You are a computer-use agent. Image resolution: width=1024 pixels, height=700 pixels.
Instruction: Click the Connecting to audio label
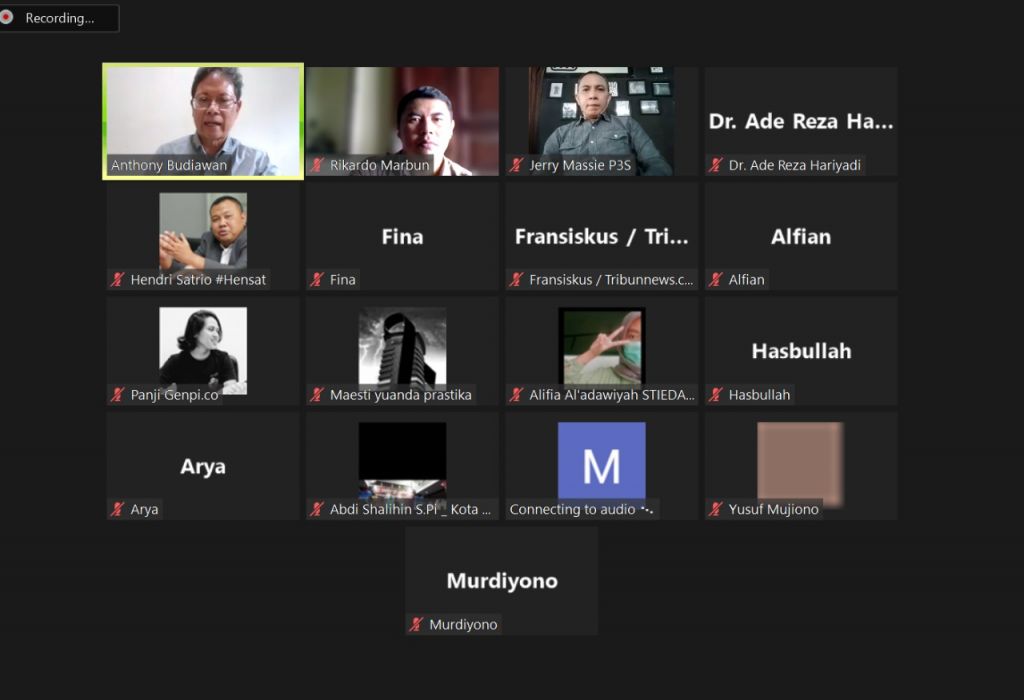pos(572,510)
